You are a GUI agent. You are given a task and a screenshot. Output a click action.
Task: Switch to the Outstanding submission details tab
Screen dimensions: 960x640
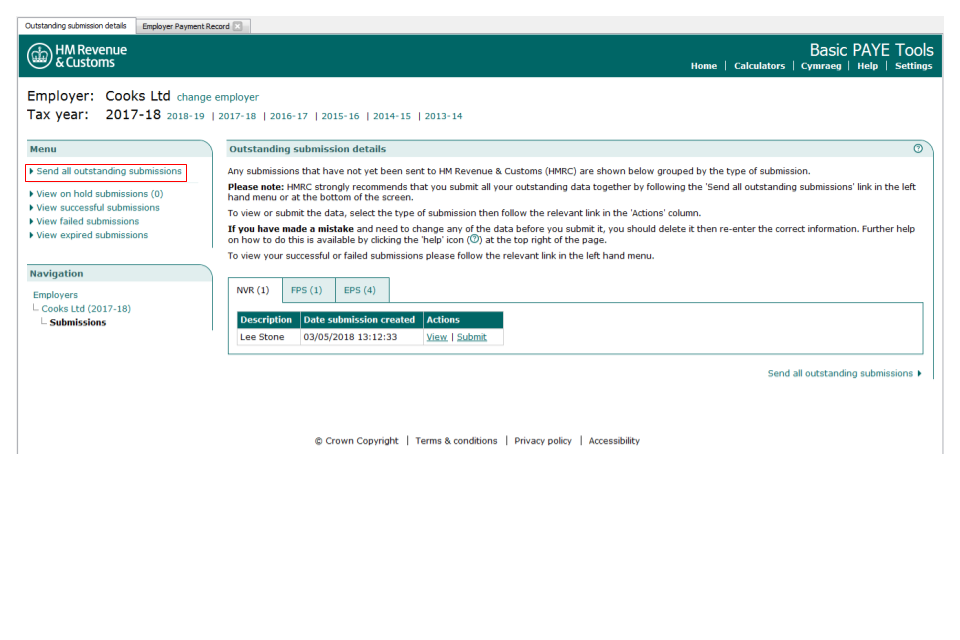pos(76,26)
